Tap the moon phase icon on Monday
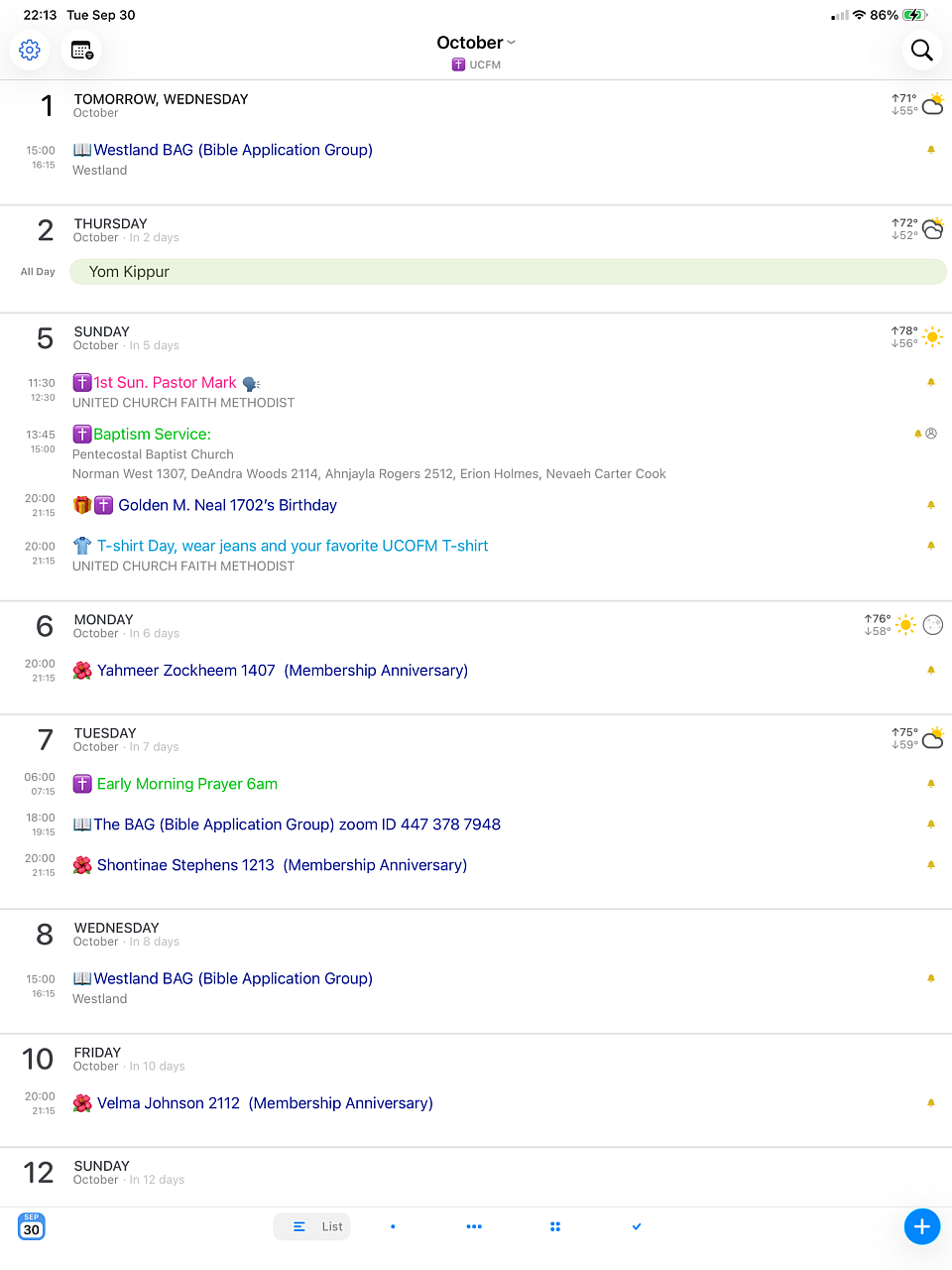 pos(932,625)
